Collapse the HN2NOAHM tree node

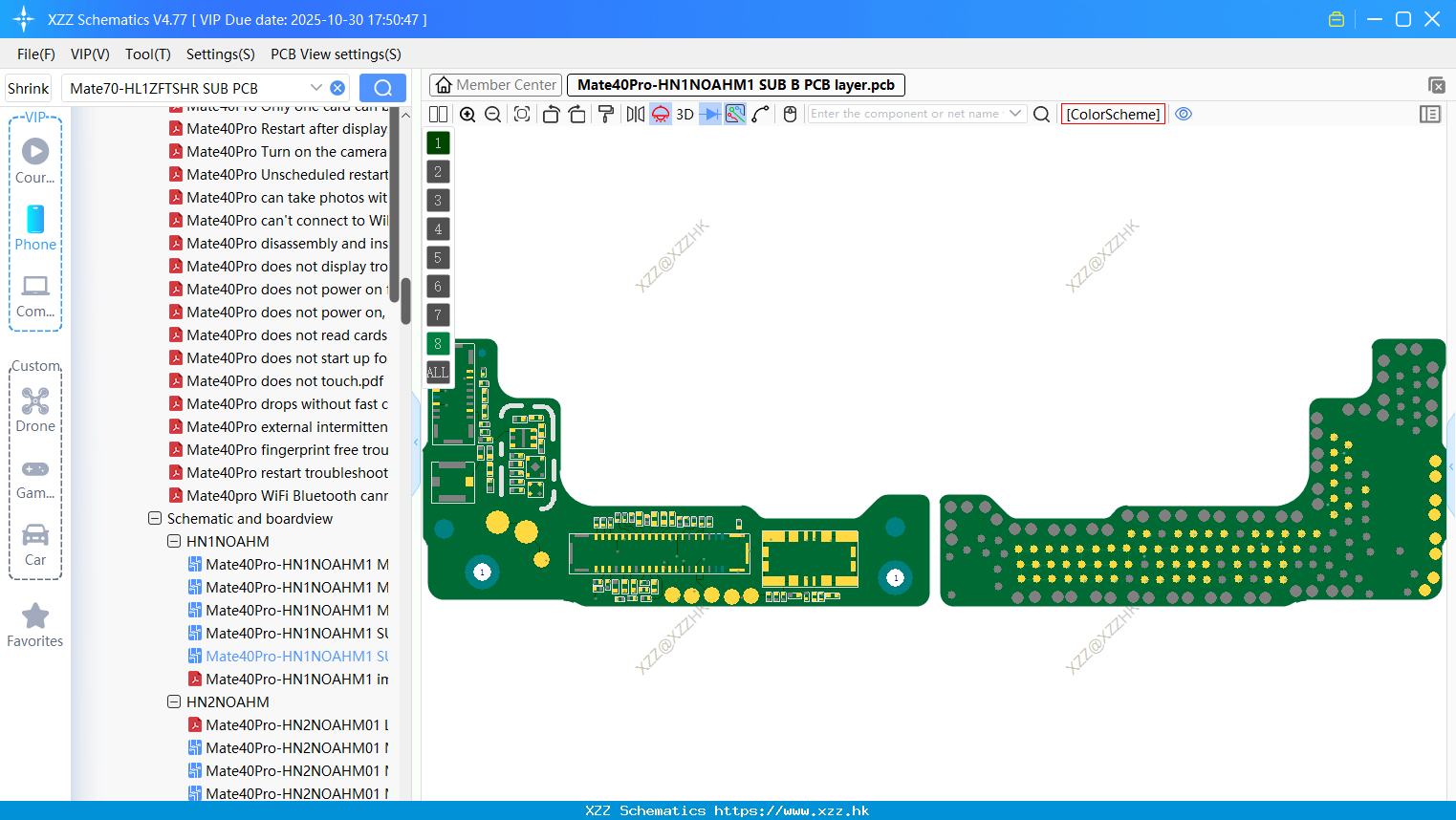(x=174, y=702)
